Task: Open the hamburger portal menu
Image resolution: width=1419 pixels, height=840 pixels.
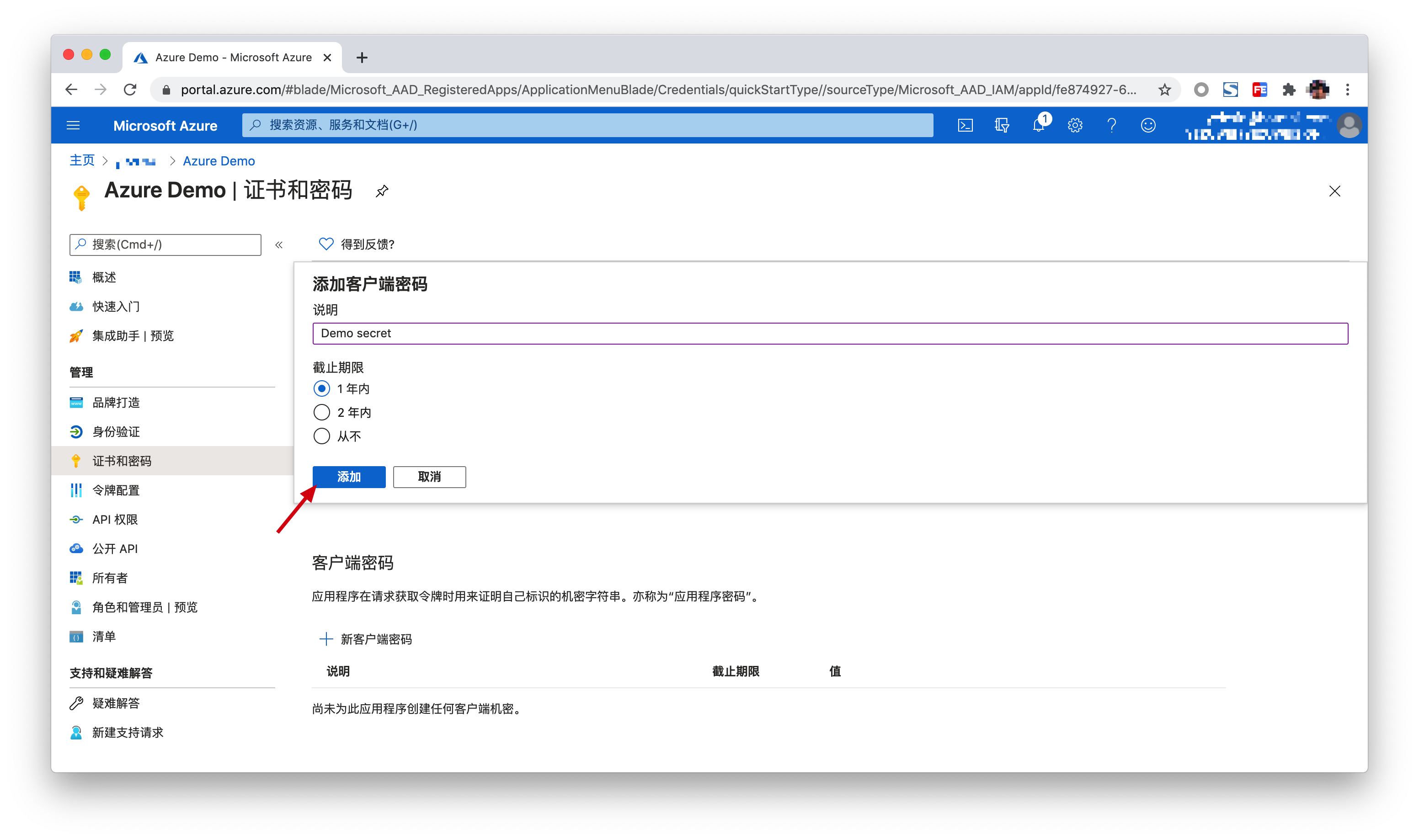Action: 73,125
